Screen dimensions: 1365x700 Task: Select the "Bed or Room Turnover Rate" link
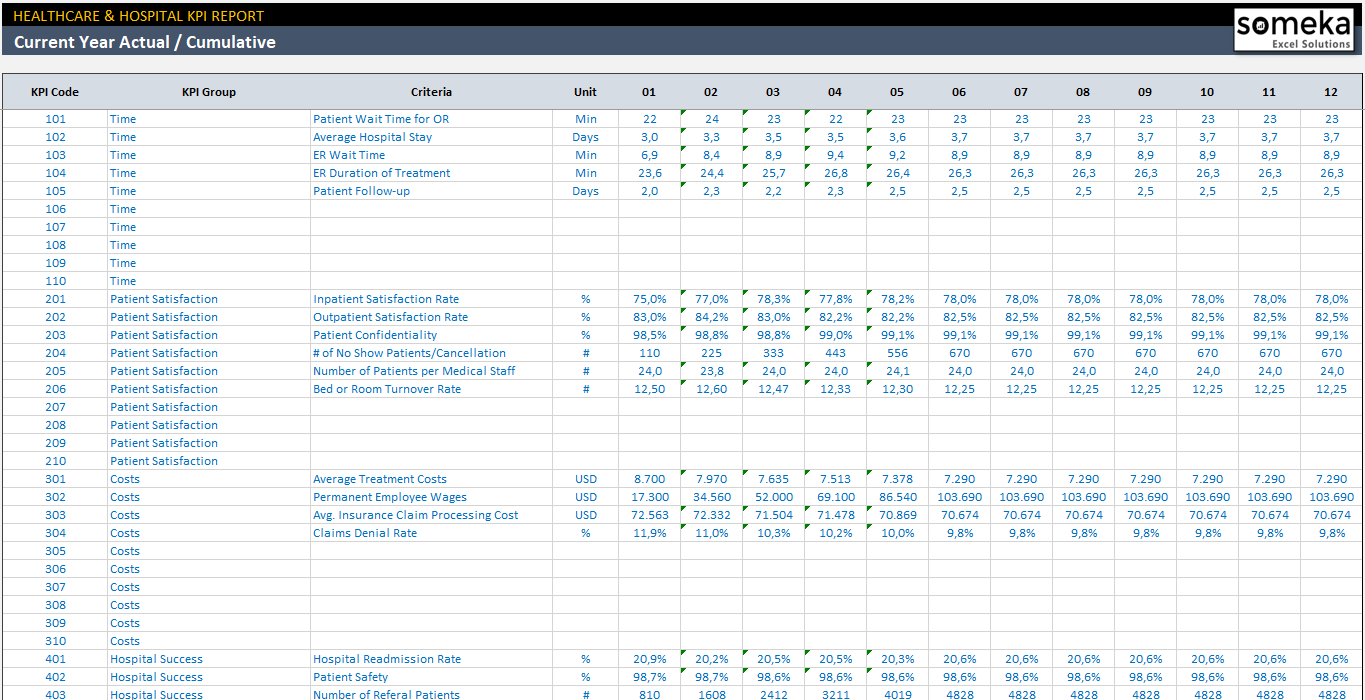[x=388, y=388]
